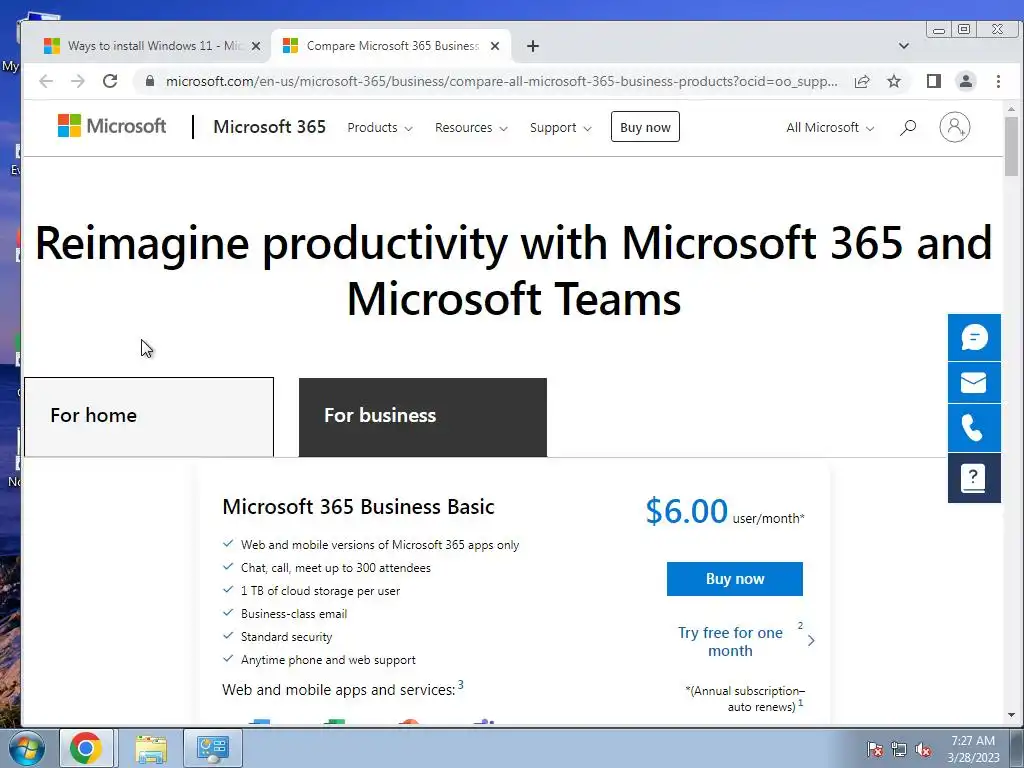The height and width of the screenshot is (768, 1024).
Task: Select the Compare Microsoft 365 Business tab
Action: pyautogui.click(x=390, y=46)
